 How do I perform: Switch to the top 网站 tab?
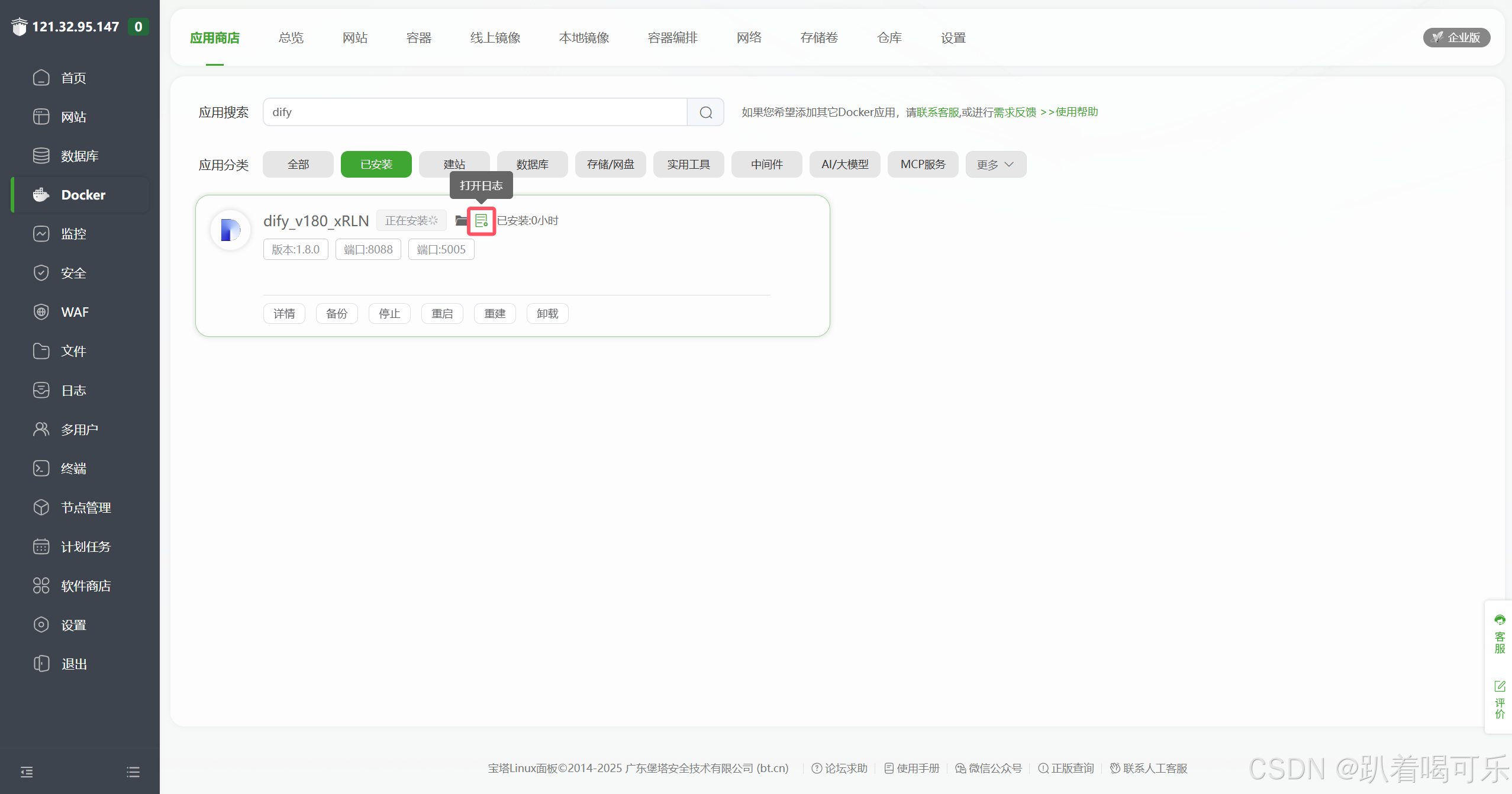tap(355, 38)
